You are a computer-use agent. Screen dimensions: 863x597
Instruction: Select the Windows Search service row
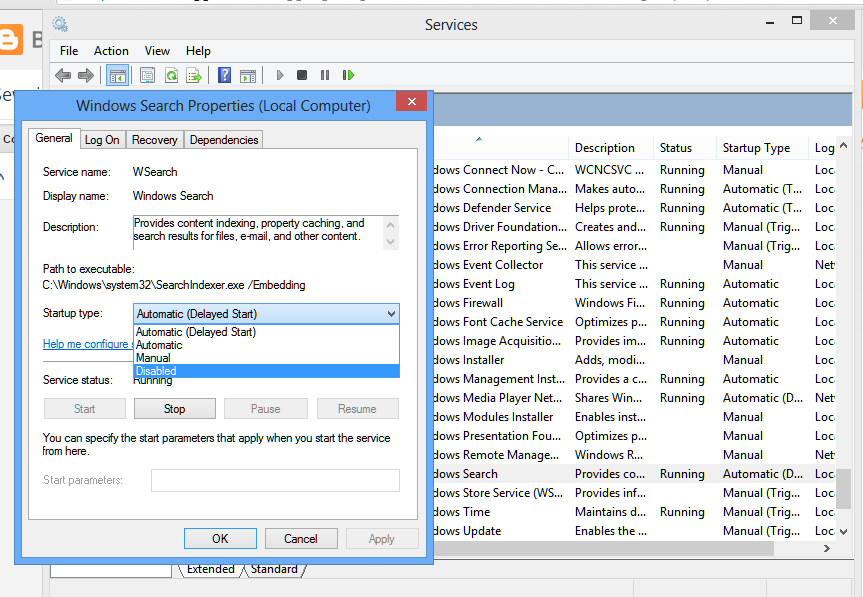(x=633, y=474)
